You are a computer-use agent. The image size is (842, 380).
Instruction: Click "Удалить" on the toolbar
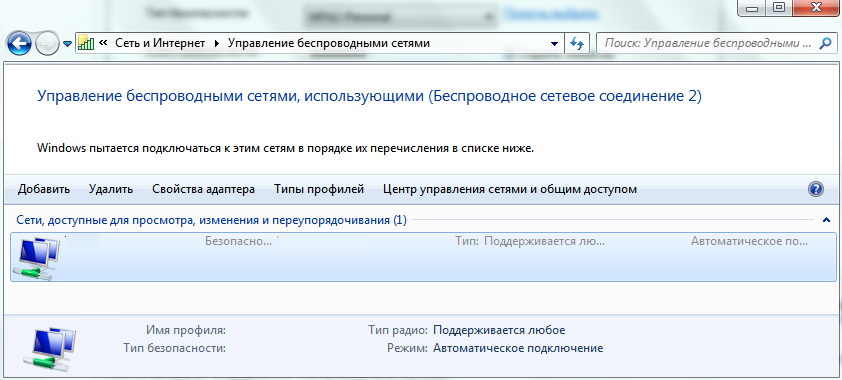[111, 189]
